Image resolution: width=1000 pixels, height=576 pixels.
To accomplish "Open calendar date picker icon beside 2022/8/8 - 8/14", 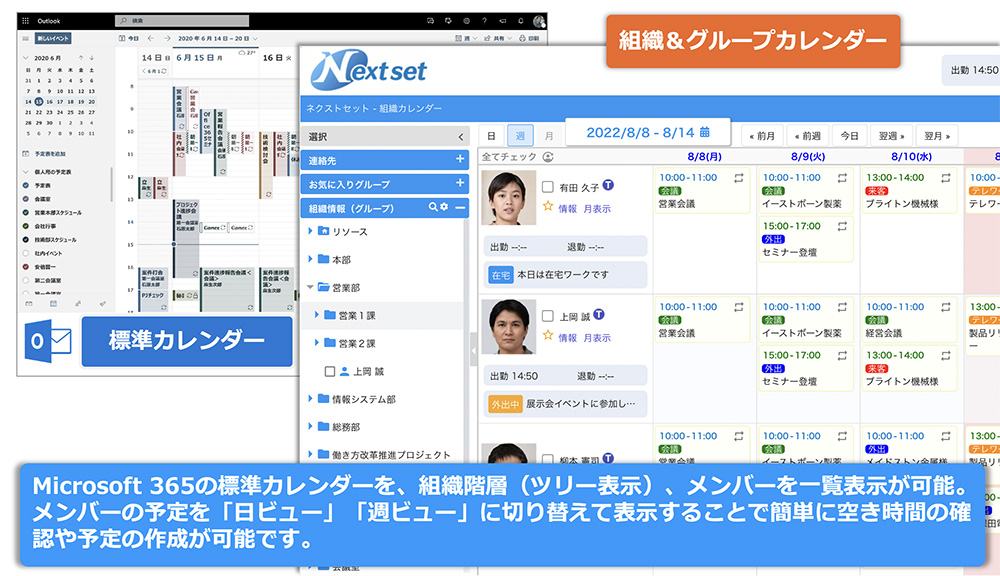I will [705, 132].
